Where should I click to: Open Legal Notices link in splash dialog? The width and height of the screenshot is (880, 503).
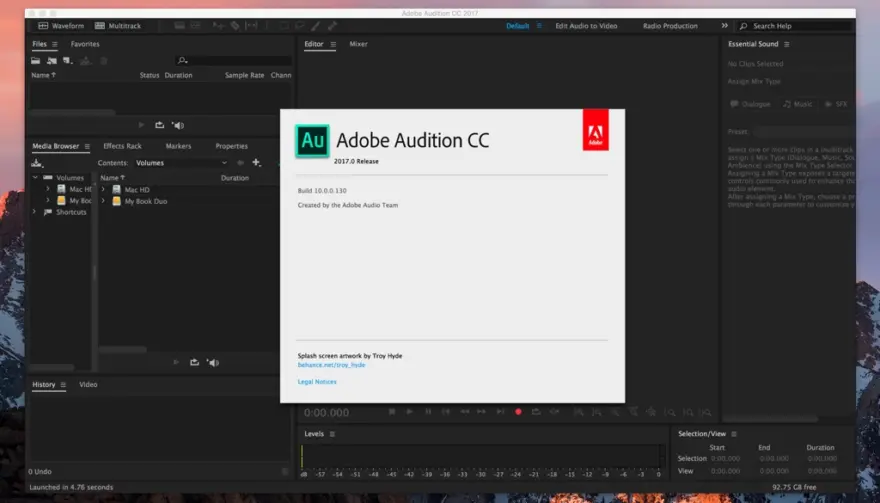pos(317,382)
